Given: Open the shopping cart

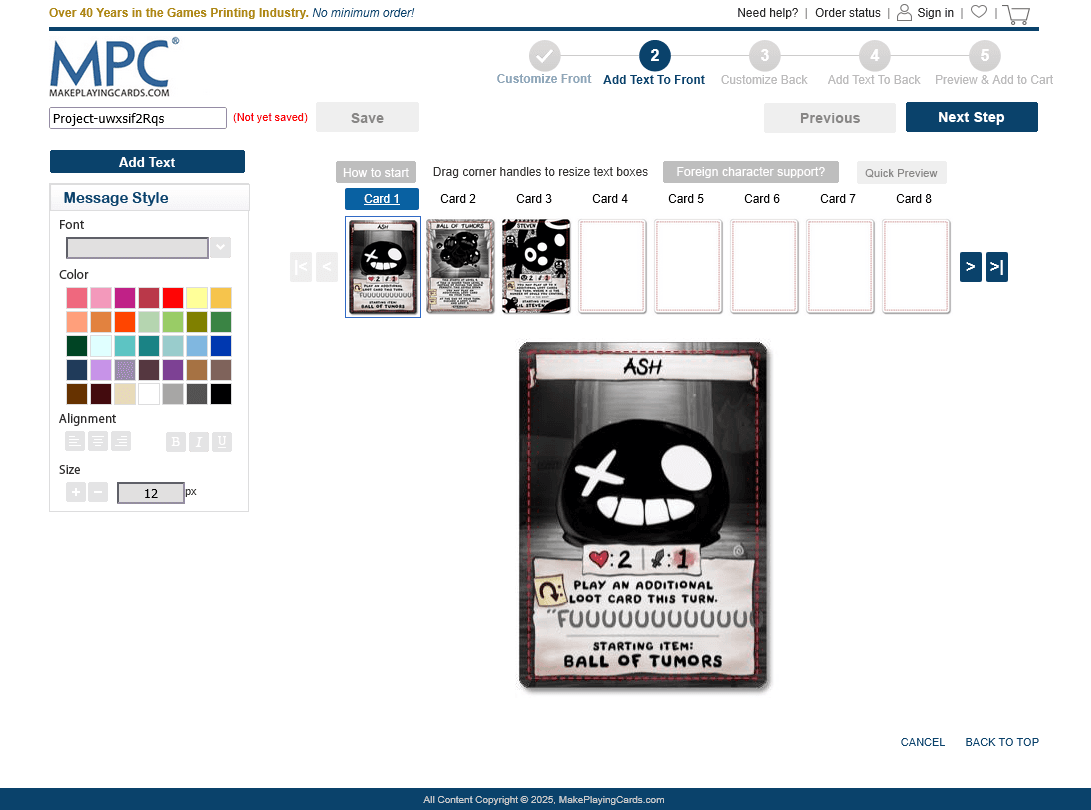Looking at the screenshot, I should pyautogui.click(x=1016, y=13).
